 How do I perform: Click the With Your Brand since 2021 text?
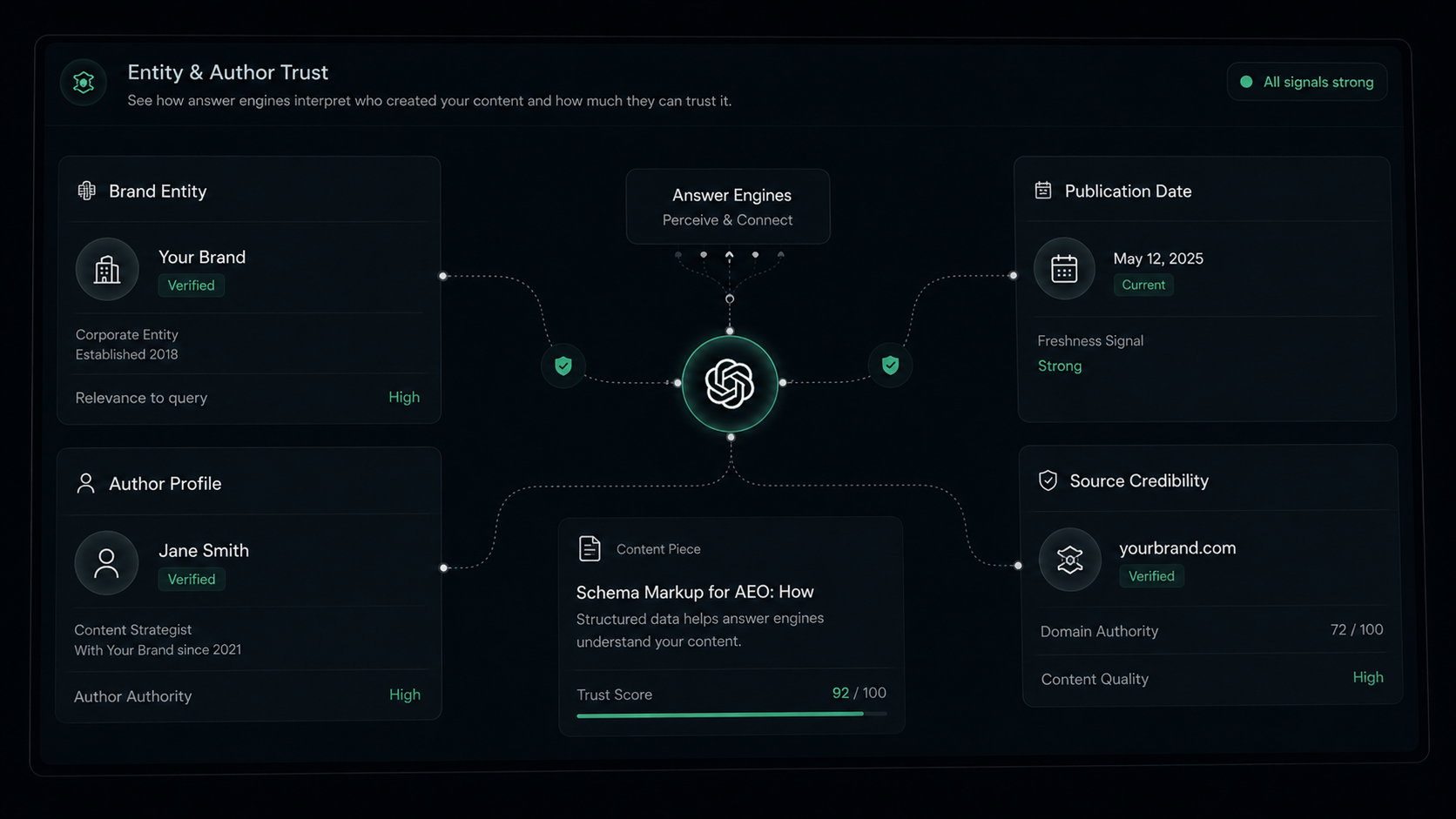click(158, 649)
